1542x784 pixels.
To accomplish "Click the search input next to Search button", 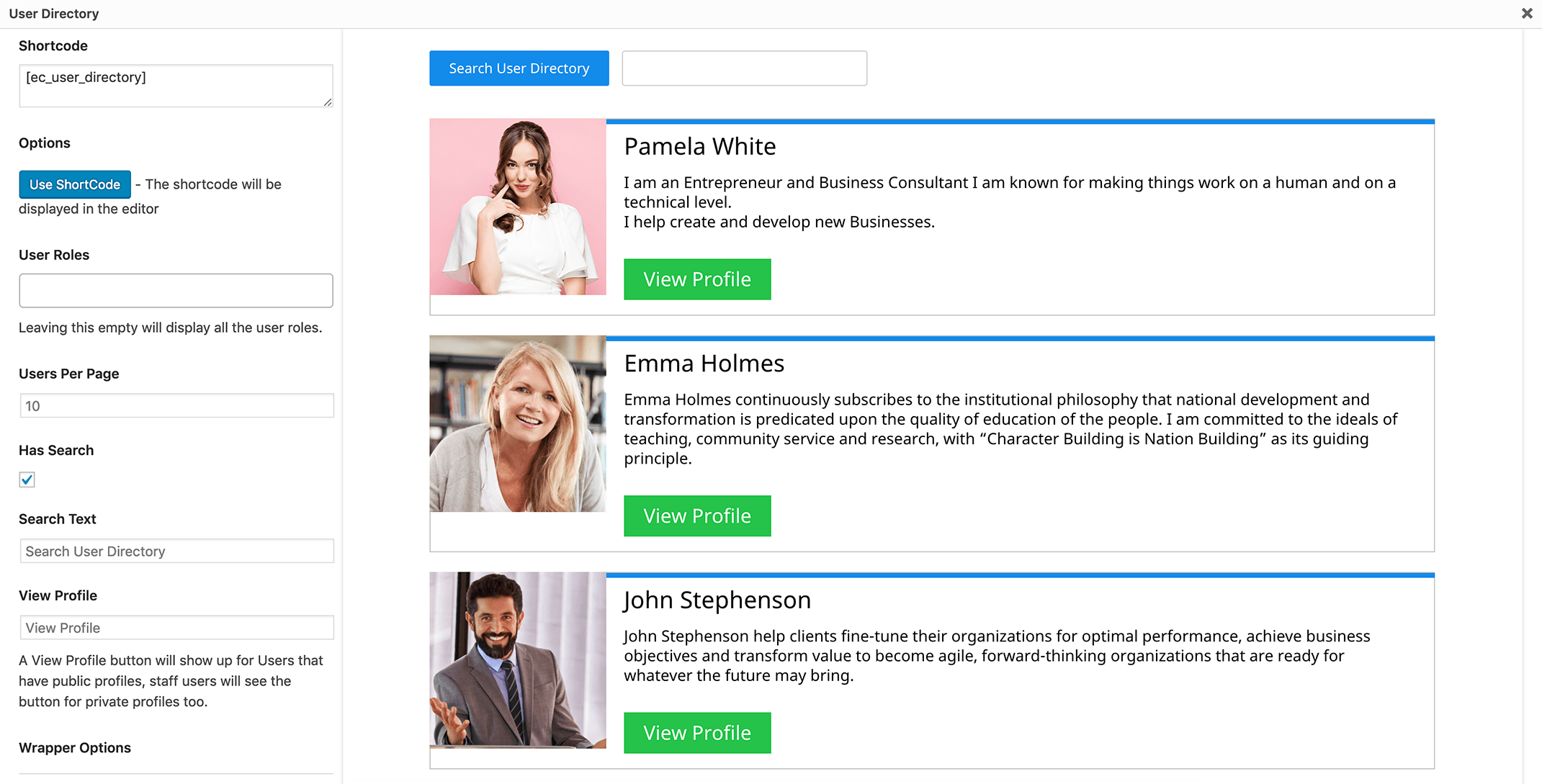I will (744, 68).
